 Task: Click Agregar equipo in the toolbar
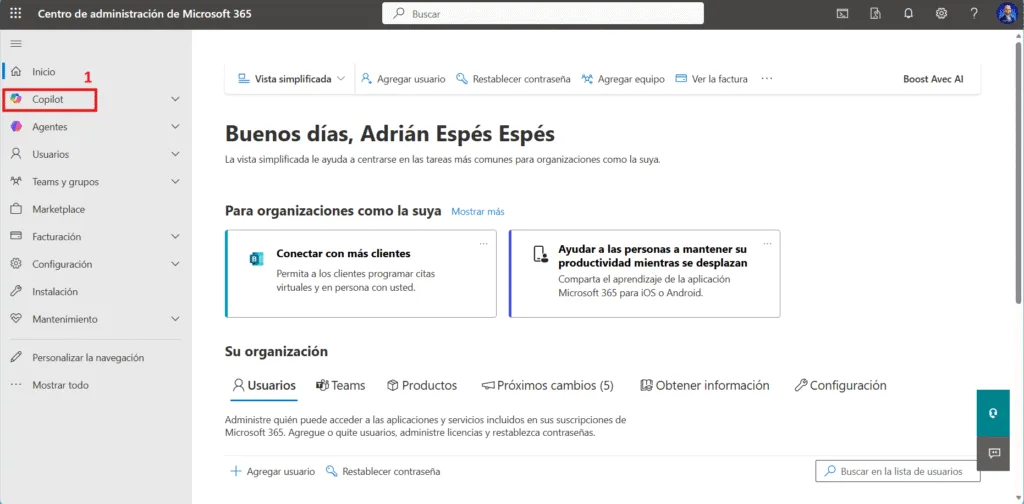click(x=623, y=79)
